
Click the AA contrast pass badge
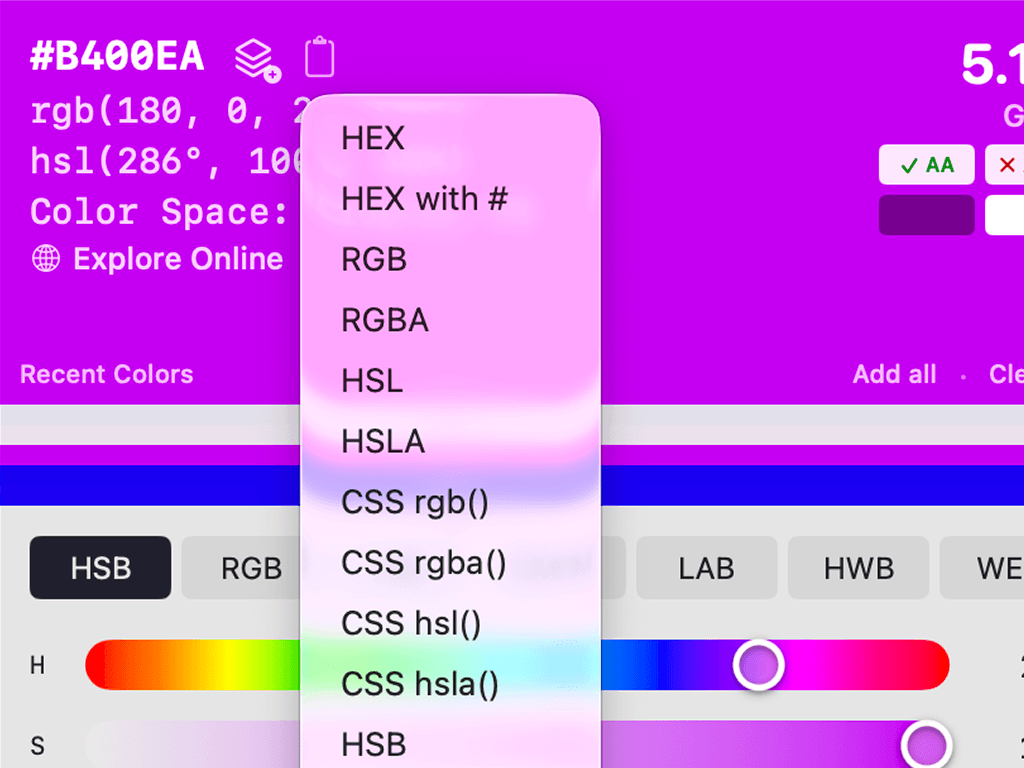coord(926,165)
